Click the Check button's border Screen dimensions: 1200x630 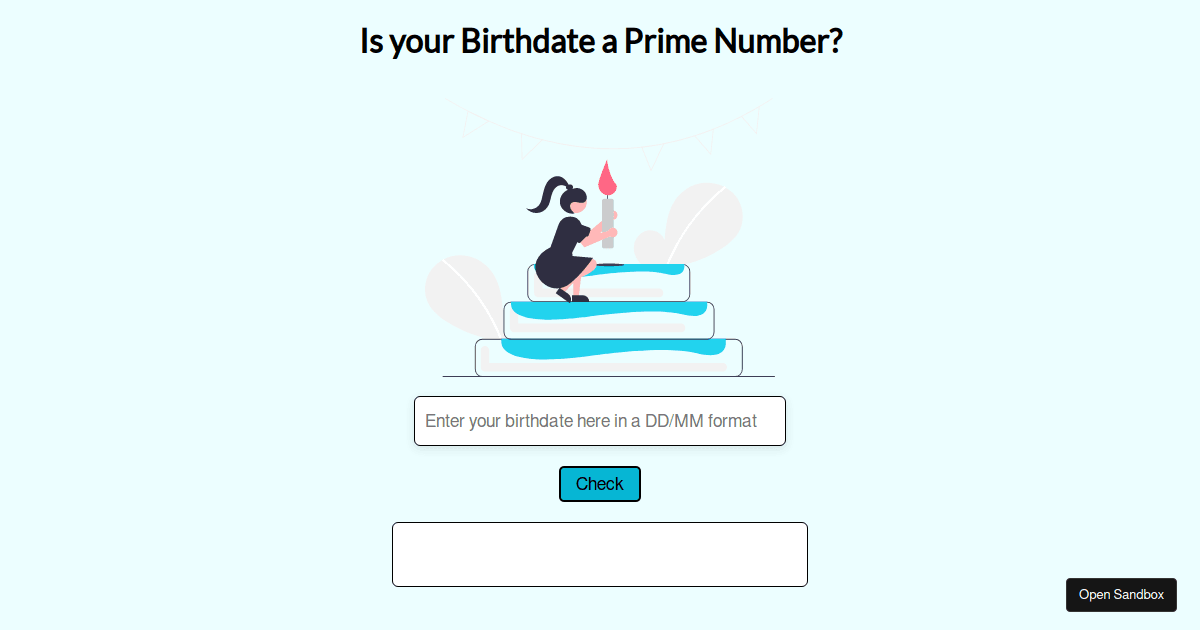pos(600,468)
